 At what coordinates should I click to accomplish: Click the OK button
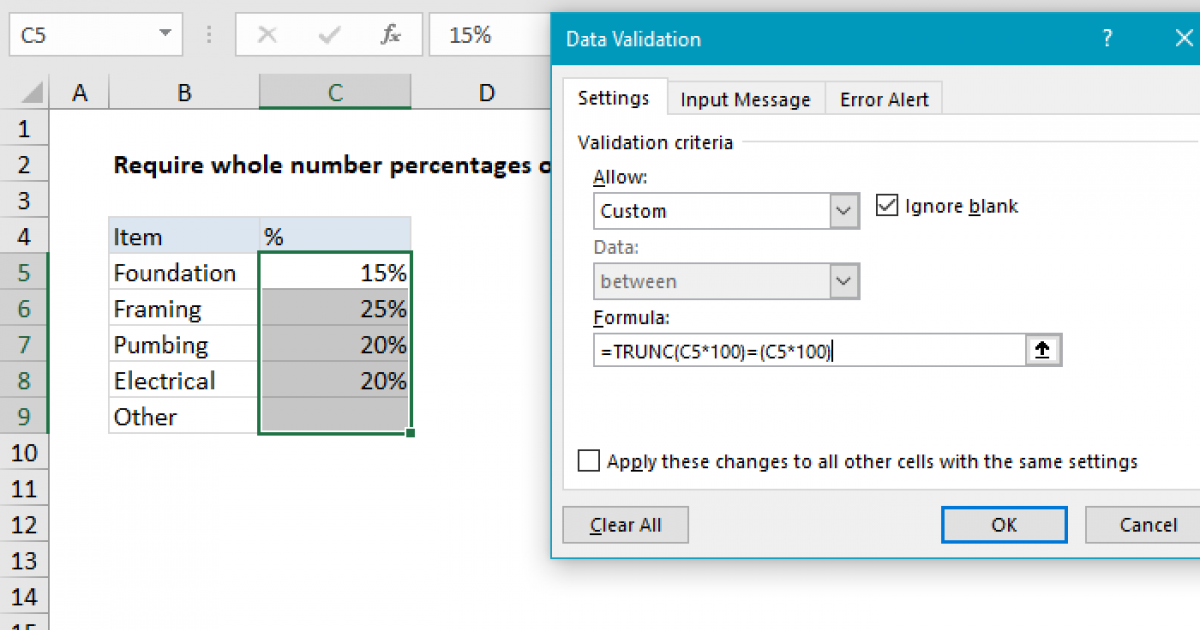click(1003, 524)
